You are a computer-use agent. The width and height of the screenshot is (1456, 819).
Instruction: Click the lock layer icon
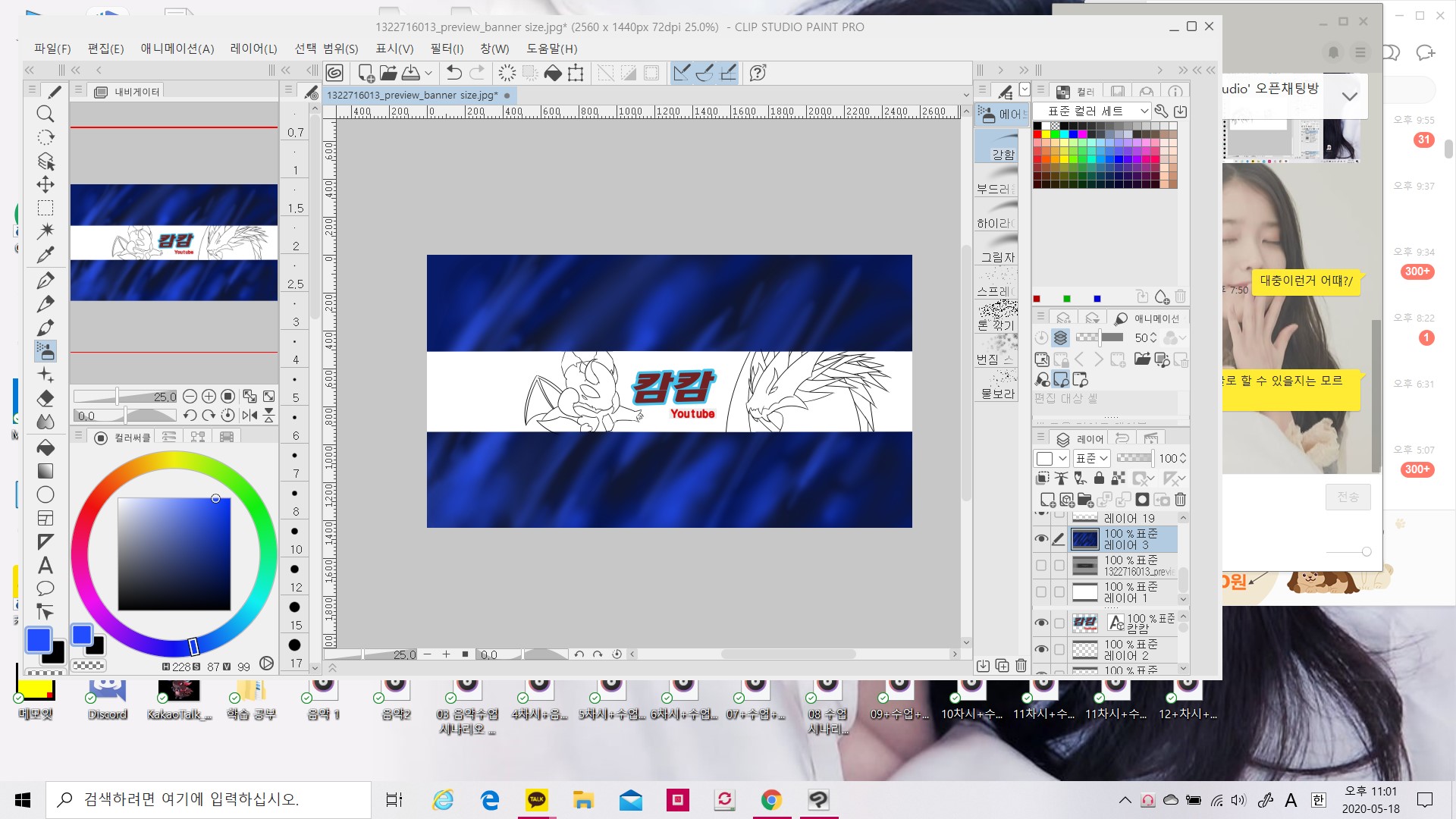click(1099, 479)
